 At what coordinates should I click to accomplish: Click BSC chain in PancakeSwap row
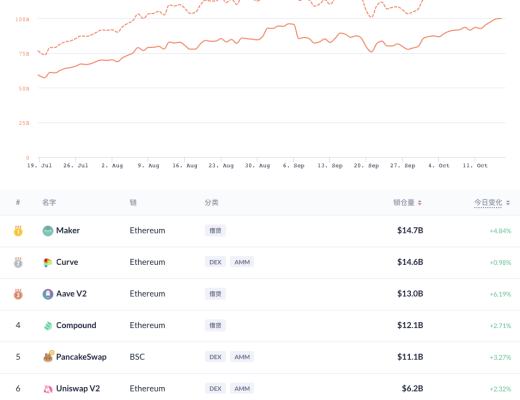tap(137, 357)
